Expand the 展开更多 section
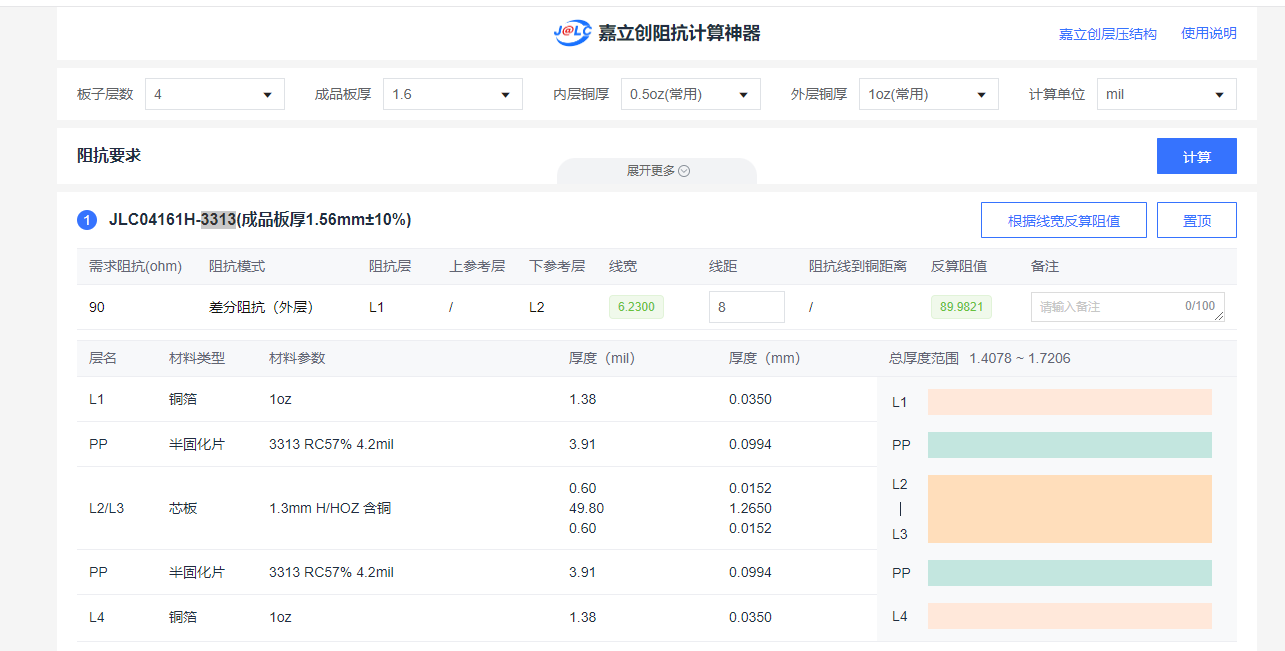Image resolution: width=1285 pixels, height=651 pixels. click(x=657, y=171)
